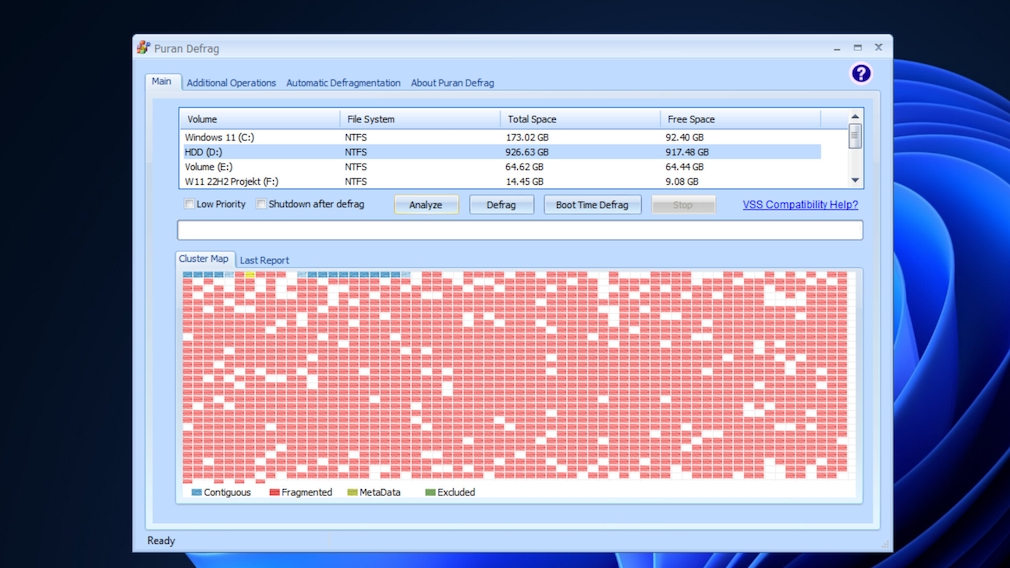This screenshot has width=1010, height=568.
Task: Switch to Automatic Defragmentation tab
Action: pos(343,83)
